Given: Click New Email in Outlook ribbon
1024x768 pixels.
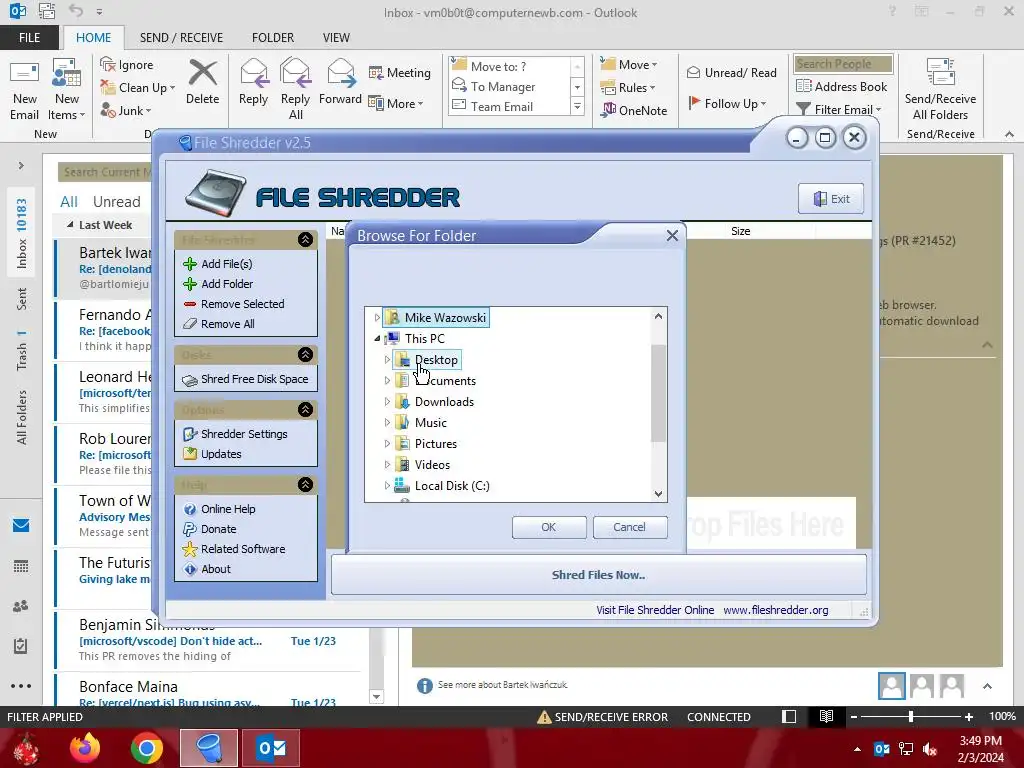Looking at the screenshot, I should click(24, 90).
